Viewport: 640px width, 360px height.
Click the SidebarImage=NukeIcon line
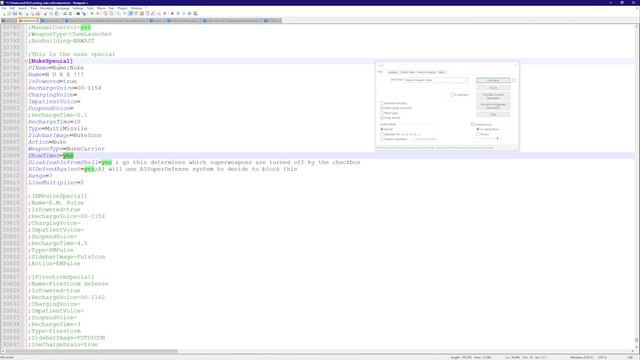[64, 135]
